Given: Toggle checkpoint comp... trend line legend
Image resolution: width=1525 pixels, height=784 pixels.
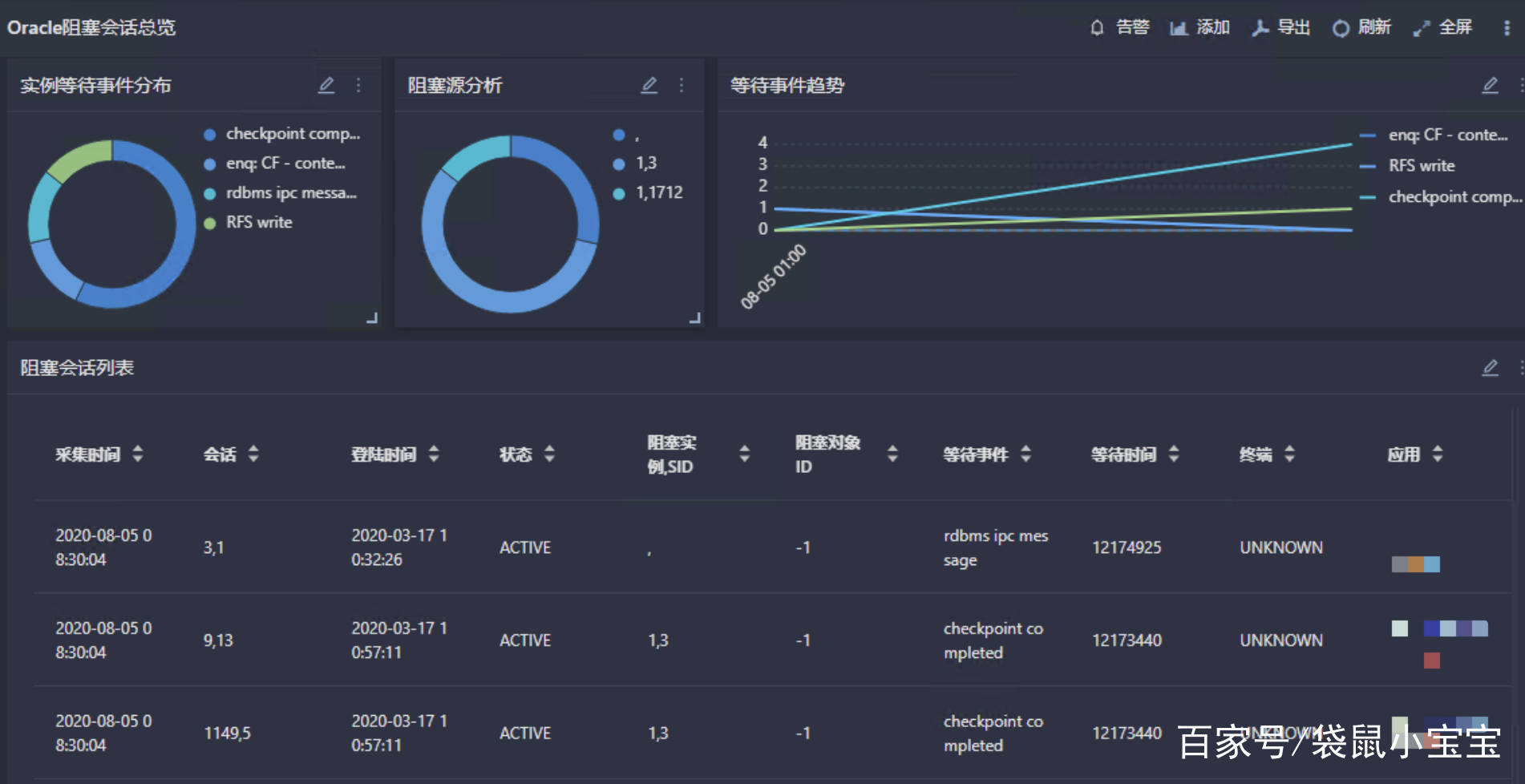Looking at the screenshot, I should pos(1440,197).
